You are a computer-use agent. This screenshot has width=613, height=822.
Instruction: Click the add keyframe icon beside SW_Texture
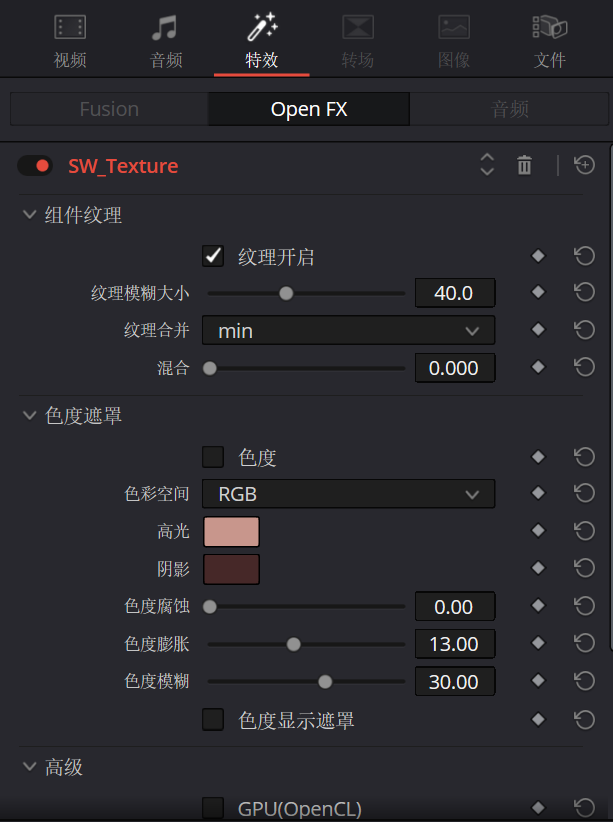pos(585,166)
